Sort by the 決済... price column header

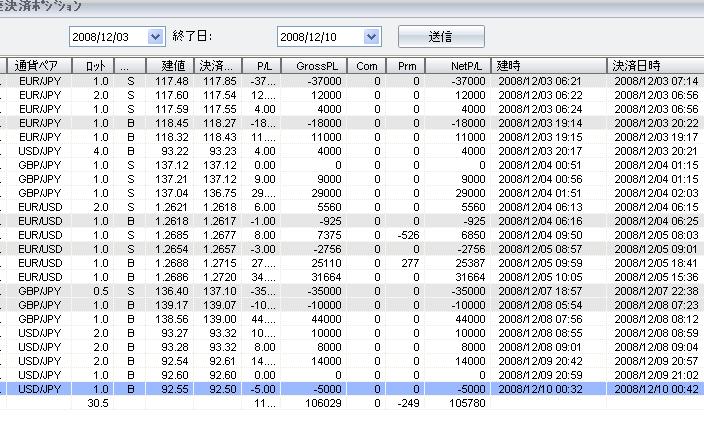[x=218, y=66]
